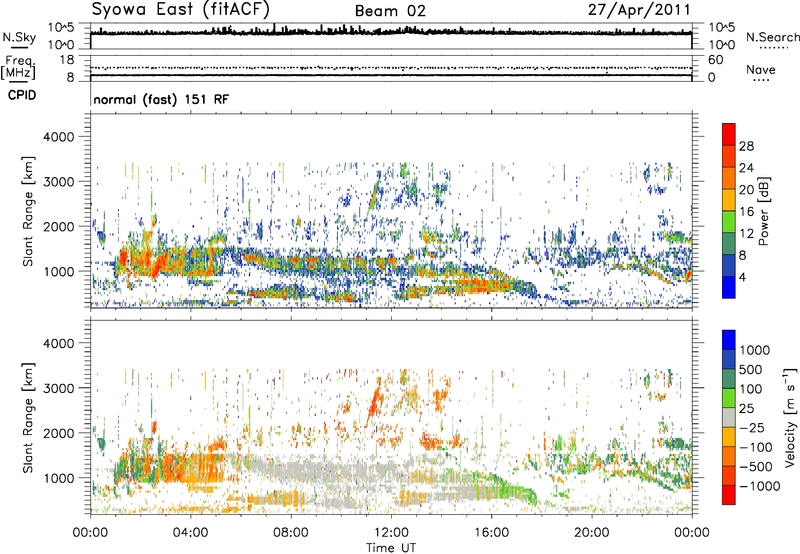The height and width of the screenshot is (554, 800).
Task: Click the "20:00" time axis tick
Action: 592,532
